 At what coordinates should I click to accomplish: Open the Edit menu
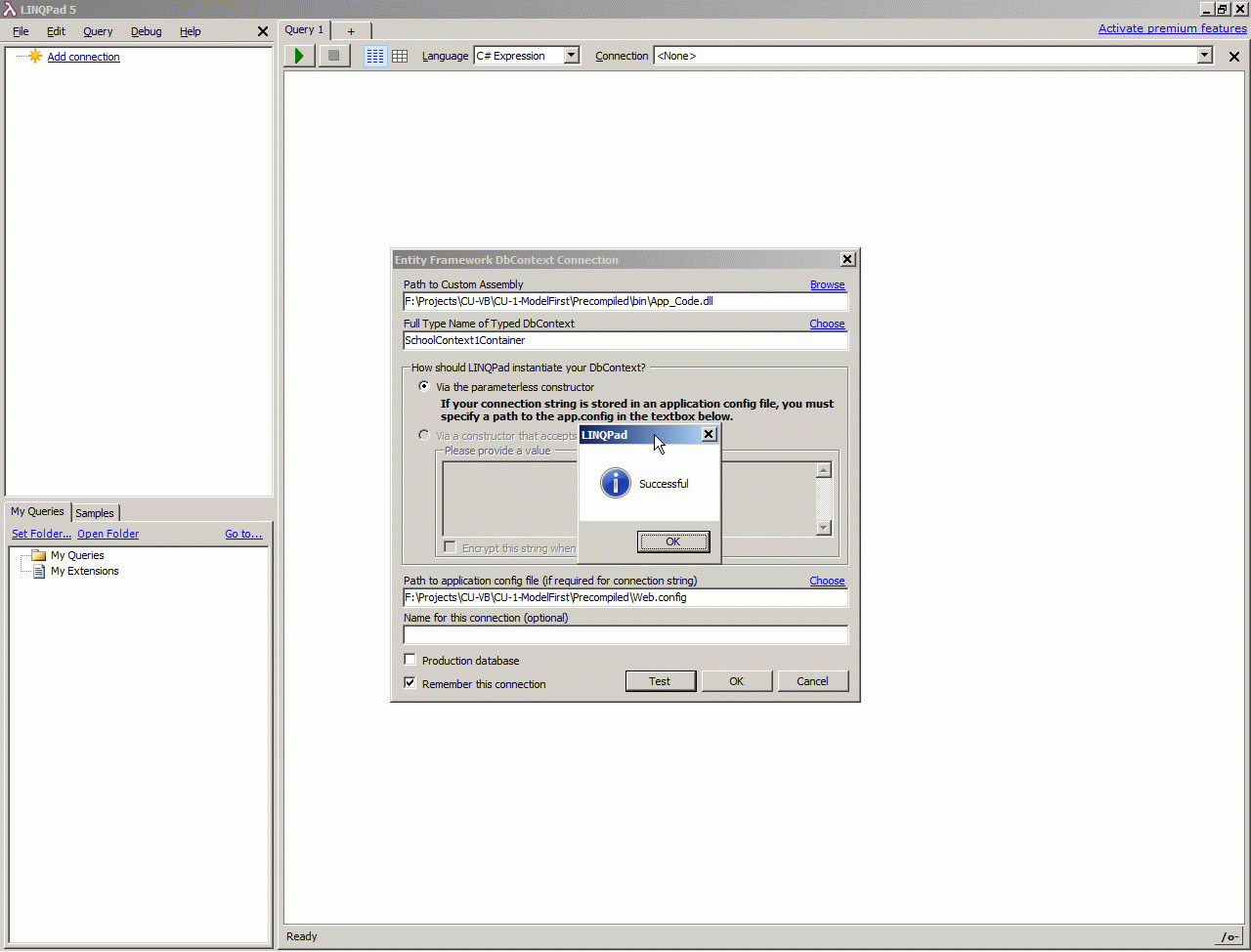pyautogui.click(x=56, y=31)
